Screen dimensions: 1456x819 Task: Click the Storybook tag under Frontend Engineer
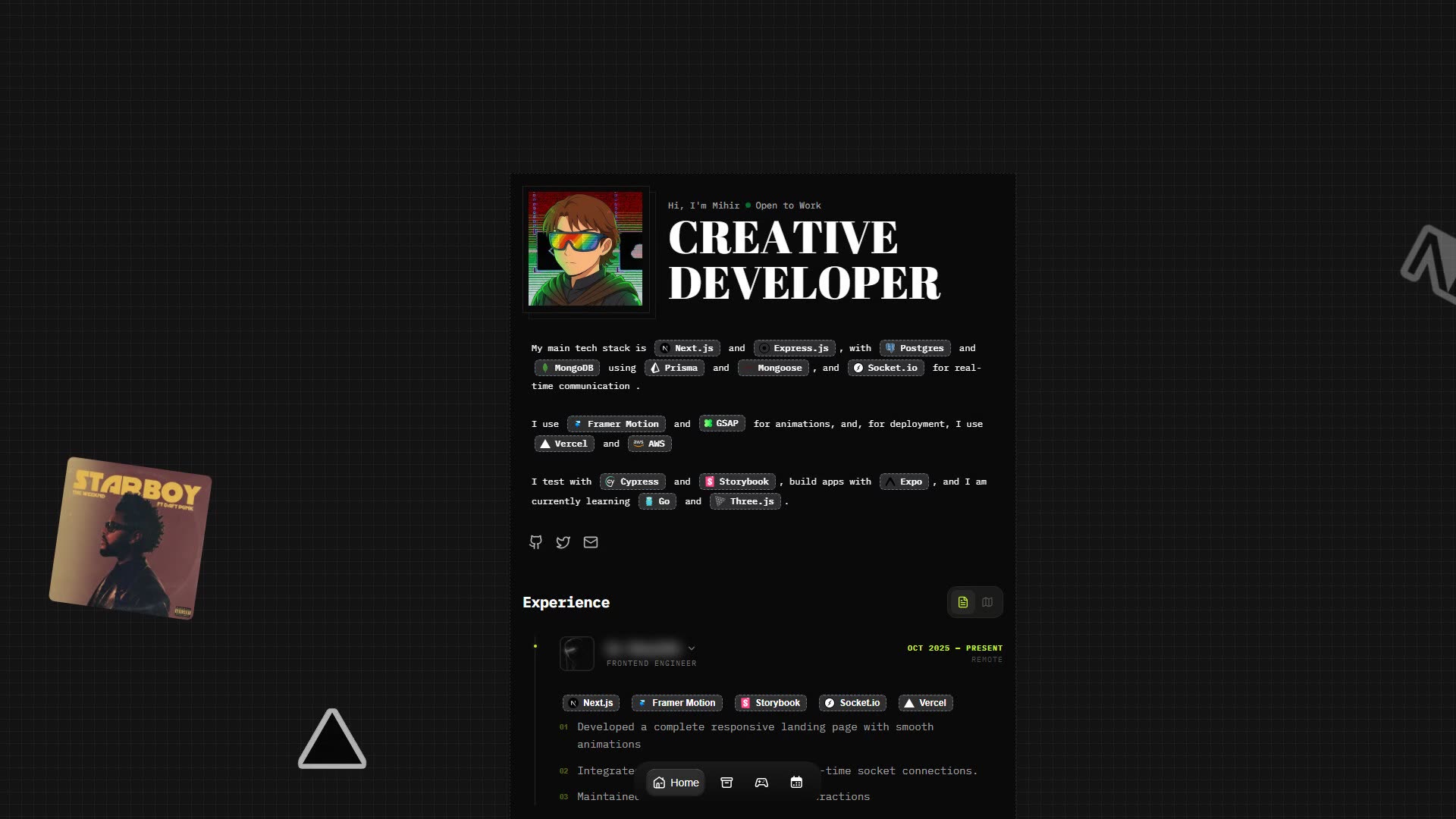pyautogui.click(x=770, y=703)
